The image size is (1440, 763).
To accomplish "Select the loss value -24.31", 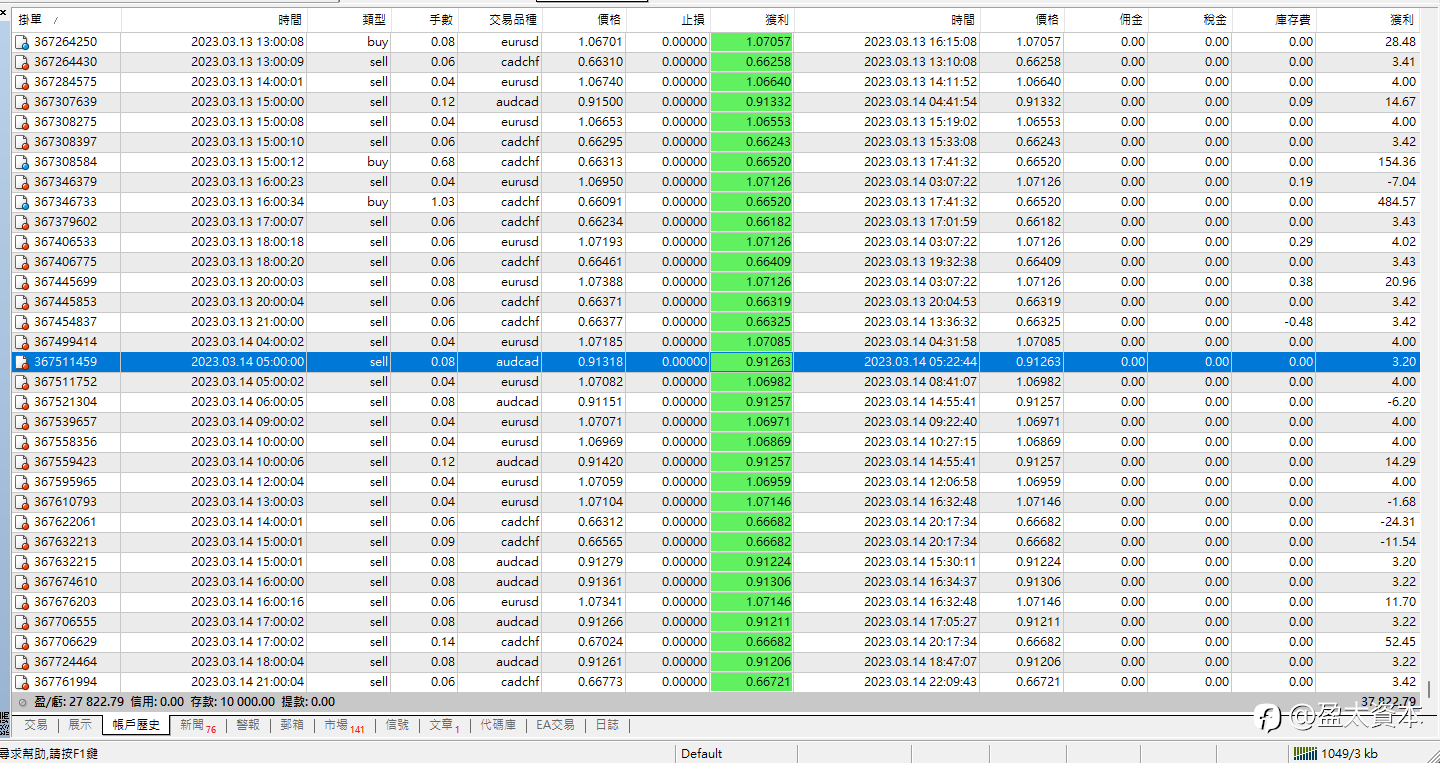I will tap(1397, 522).
